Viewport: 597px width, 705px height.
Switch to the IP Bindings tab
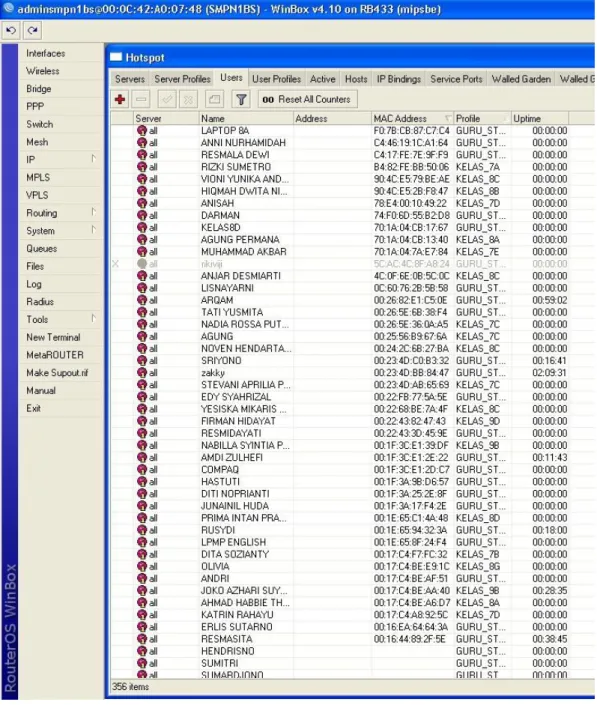[x=399, y=79]
